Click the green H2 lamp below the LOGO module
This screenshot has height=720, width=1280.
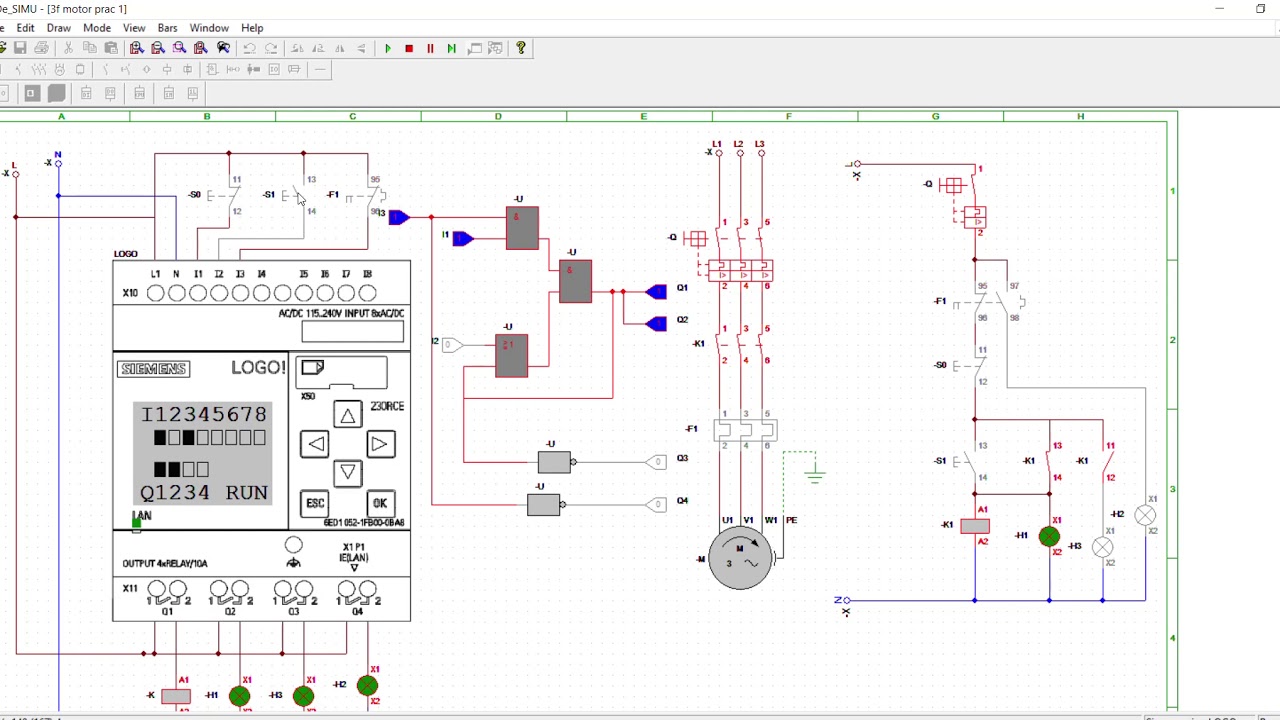367,685
